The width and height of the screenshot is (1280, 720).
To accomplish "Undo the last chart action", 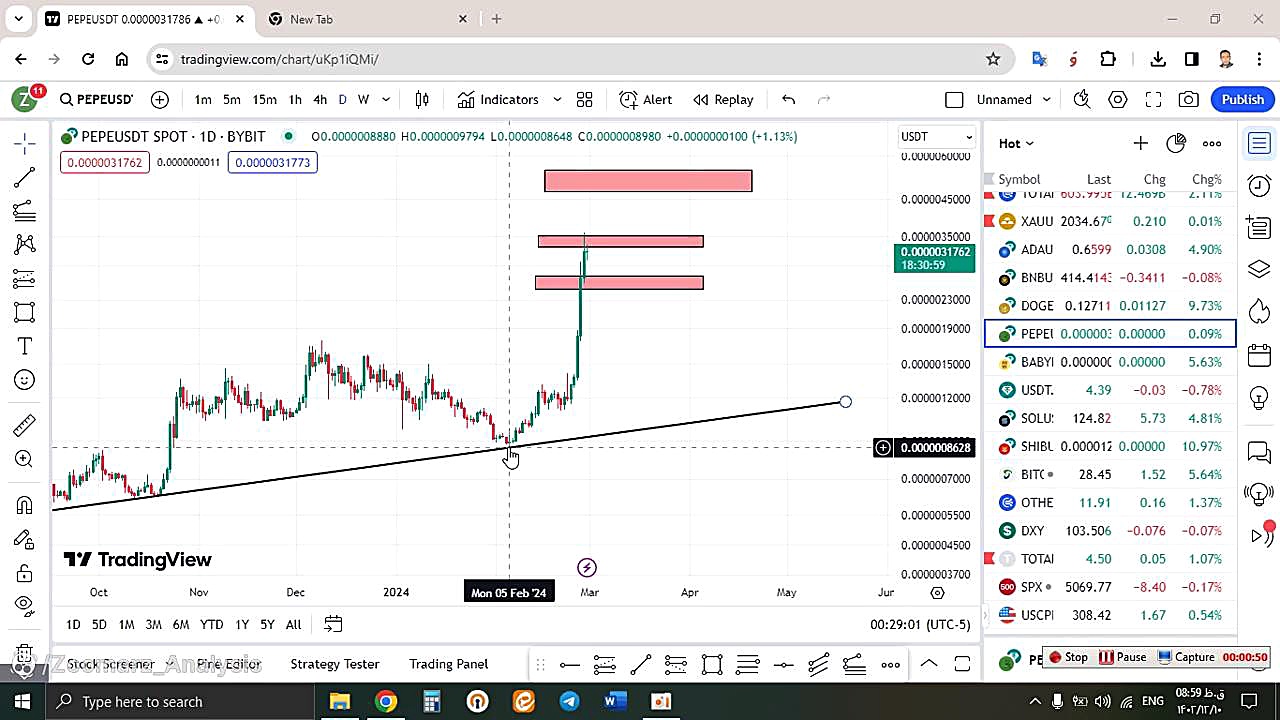I will click(788, 99).
